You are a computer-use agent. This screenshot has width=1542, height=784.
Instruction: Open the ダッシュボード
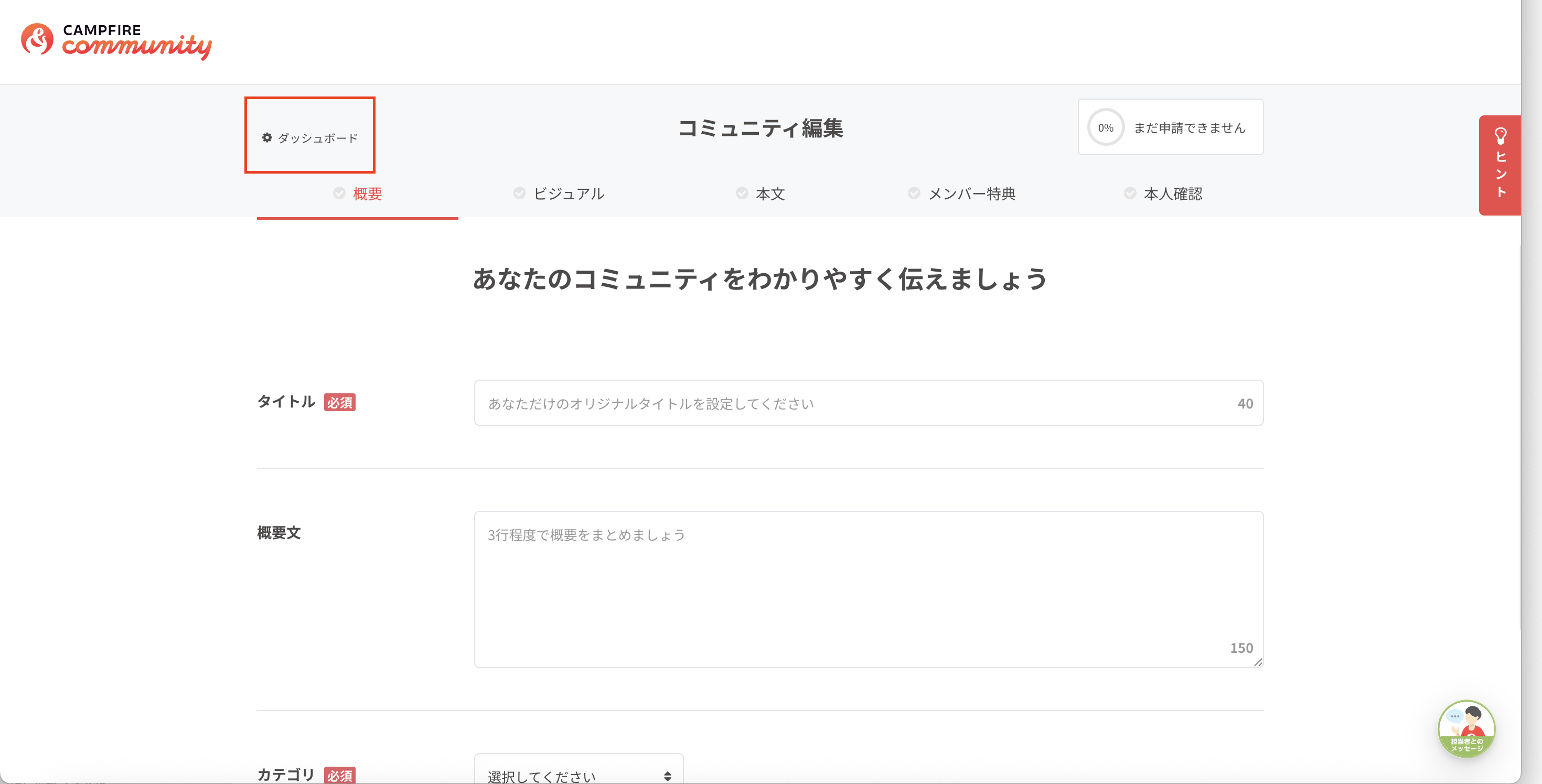[x=309, y=136]
